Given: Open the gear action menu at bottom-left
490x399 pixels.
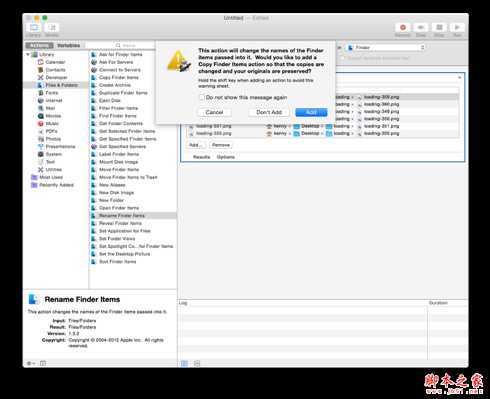Looking at the screenshot, I should (x=31, y=363).
